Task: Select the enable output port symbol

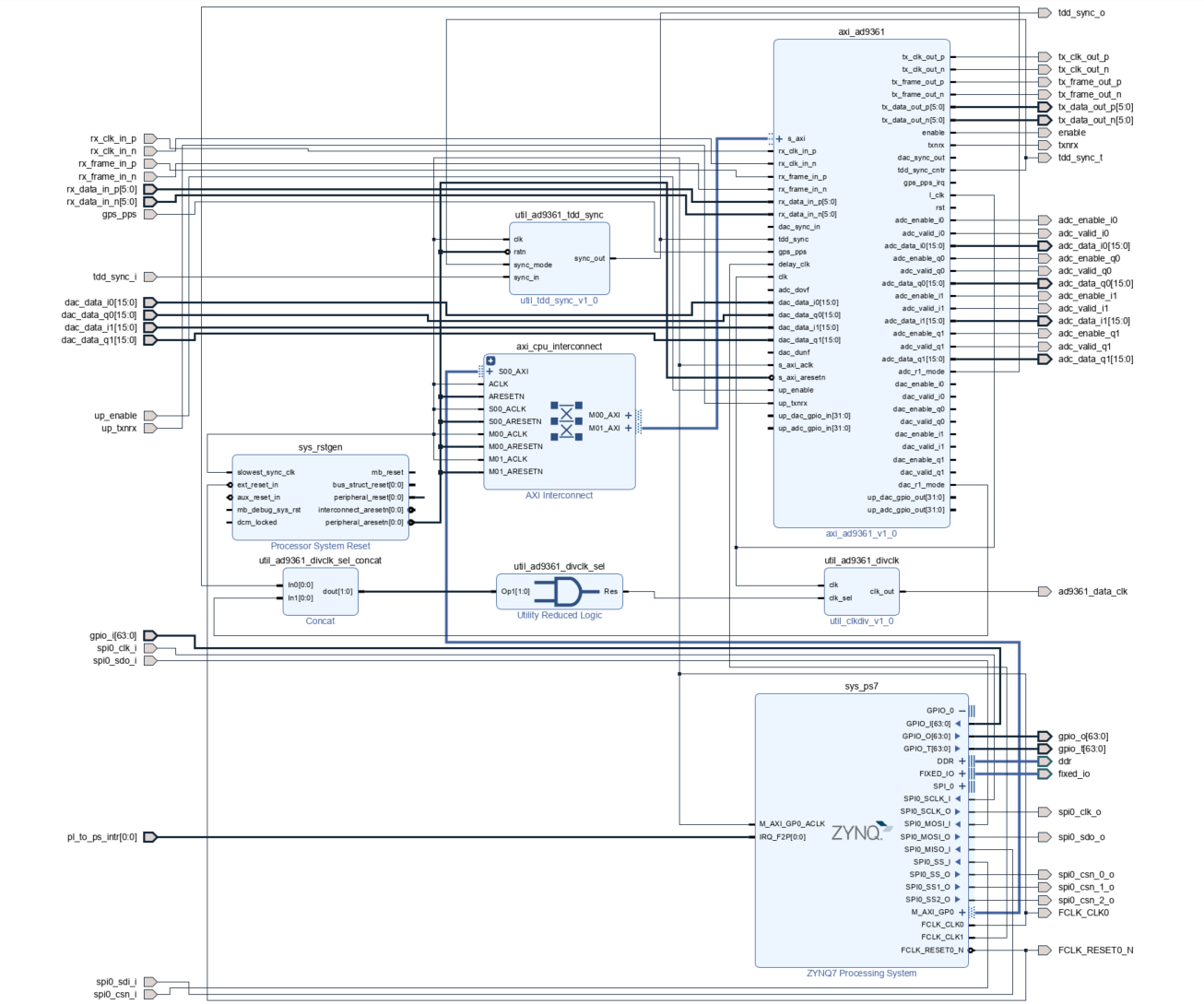Action: [1045, 133]
